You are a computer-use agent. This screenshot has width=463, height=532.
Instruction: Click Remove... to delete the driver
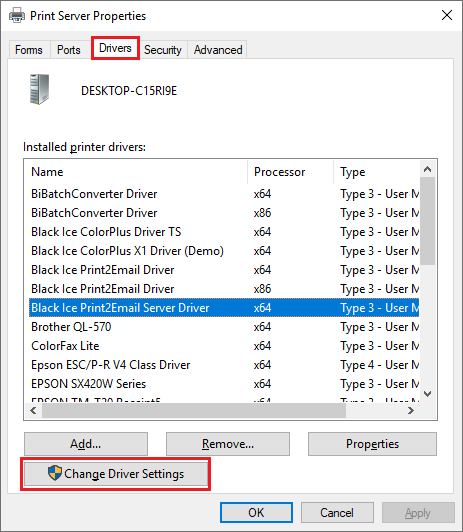click(228, 444)
